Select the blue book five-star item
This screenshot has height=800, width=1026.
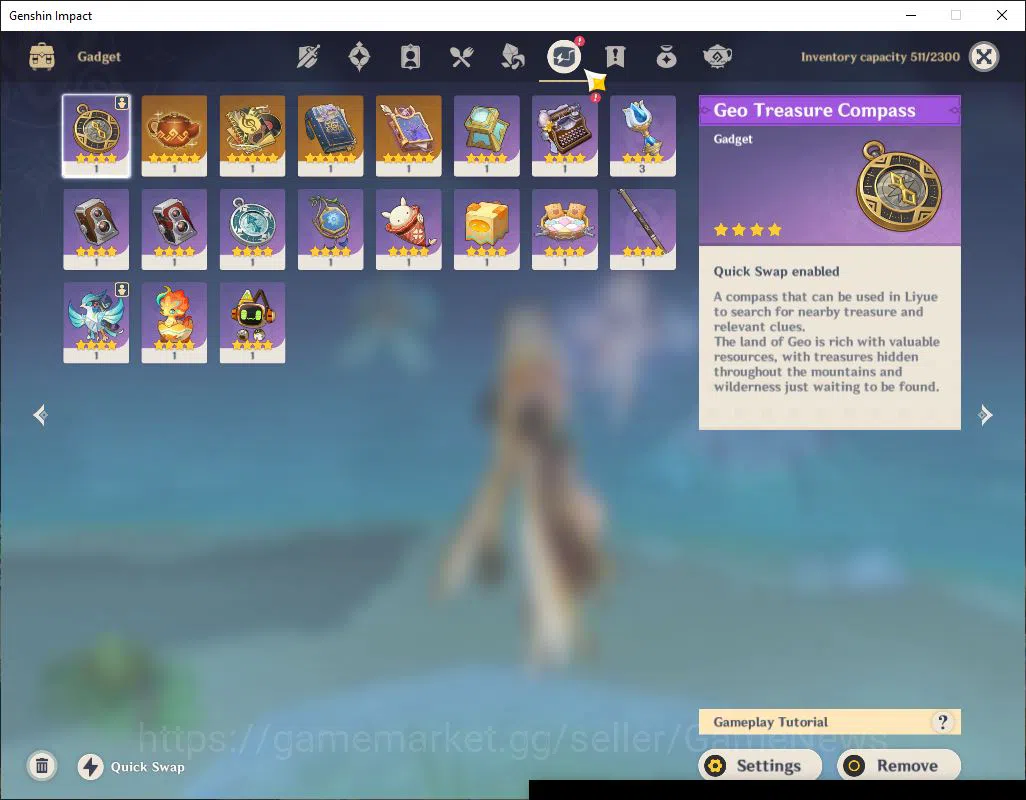(x=330, y=136)
